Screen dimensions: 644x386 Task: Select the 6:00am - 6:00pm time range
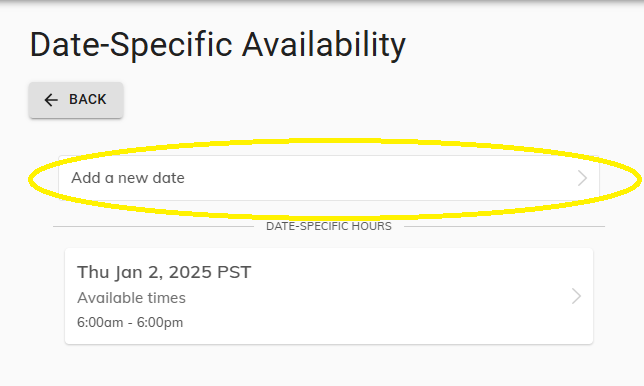click(x=130, y=322)
